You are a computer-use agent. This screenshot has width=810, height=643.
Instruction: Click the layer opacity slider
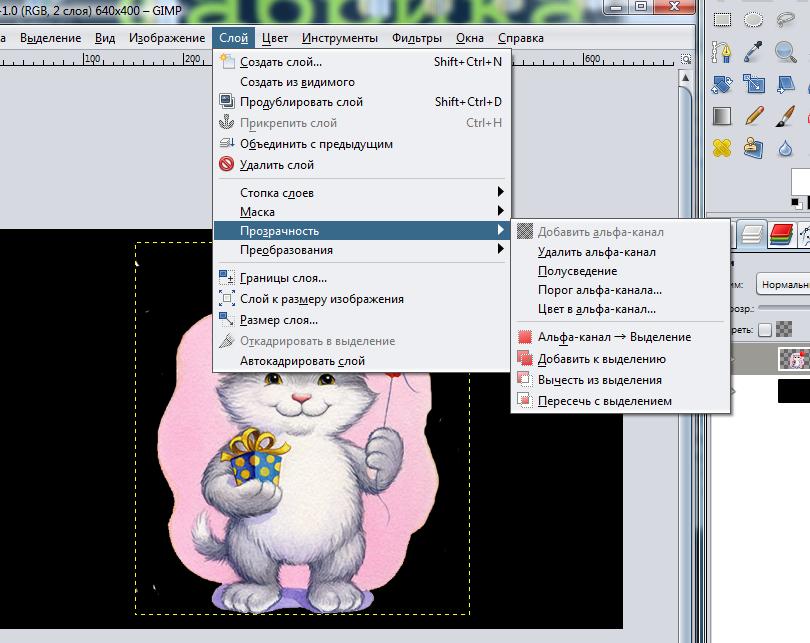point(784,308)
